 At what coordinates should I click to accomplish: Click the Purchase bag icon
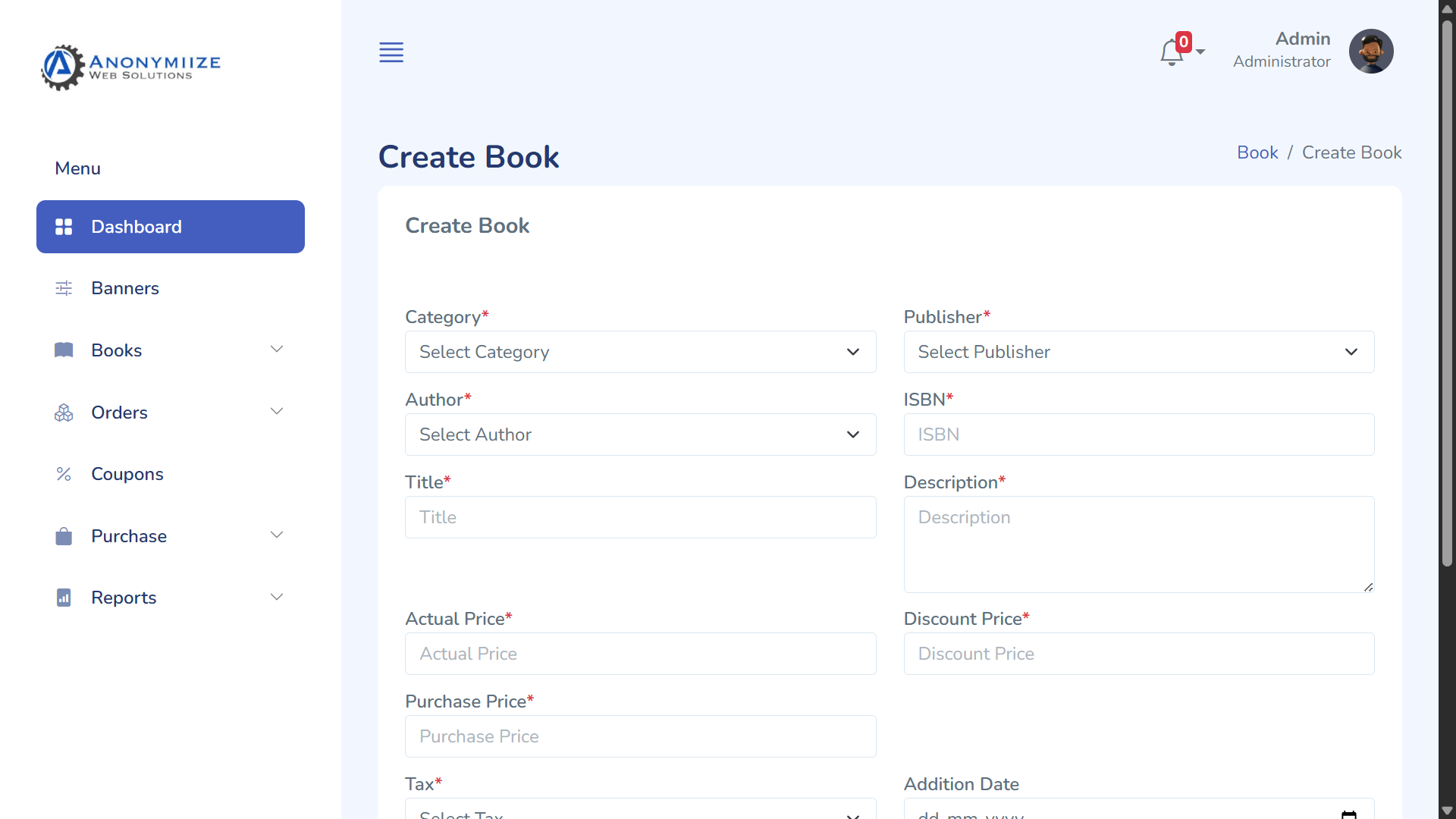click(64, 536)
